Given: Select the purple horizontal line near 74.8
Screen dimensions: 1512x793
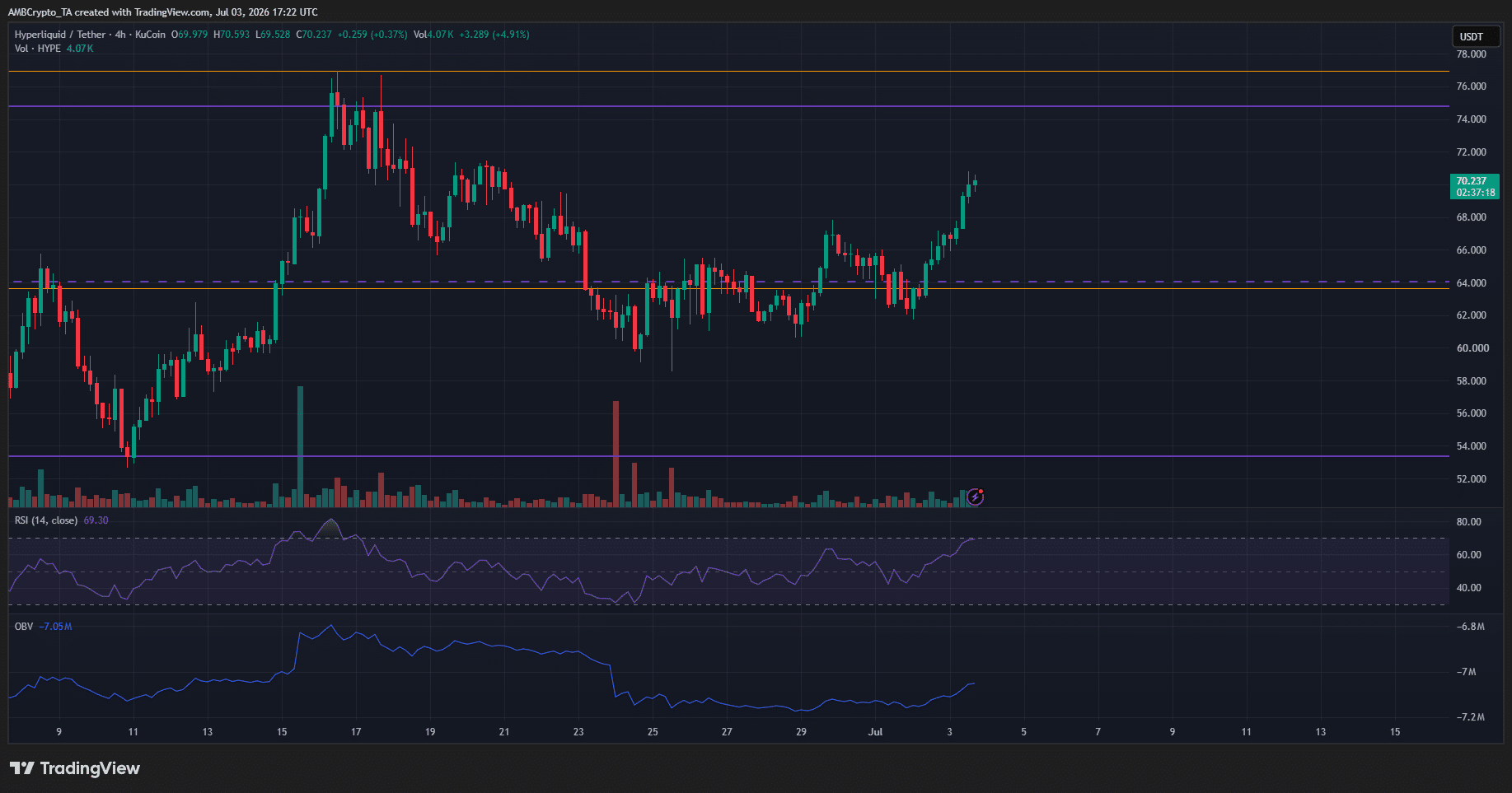Looking at the screenshot, I should tap(728, 106).
